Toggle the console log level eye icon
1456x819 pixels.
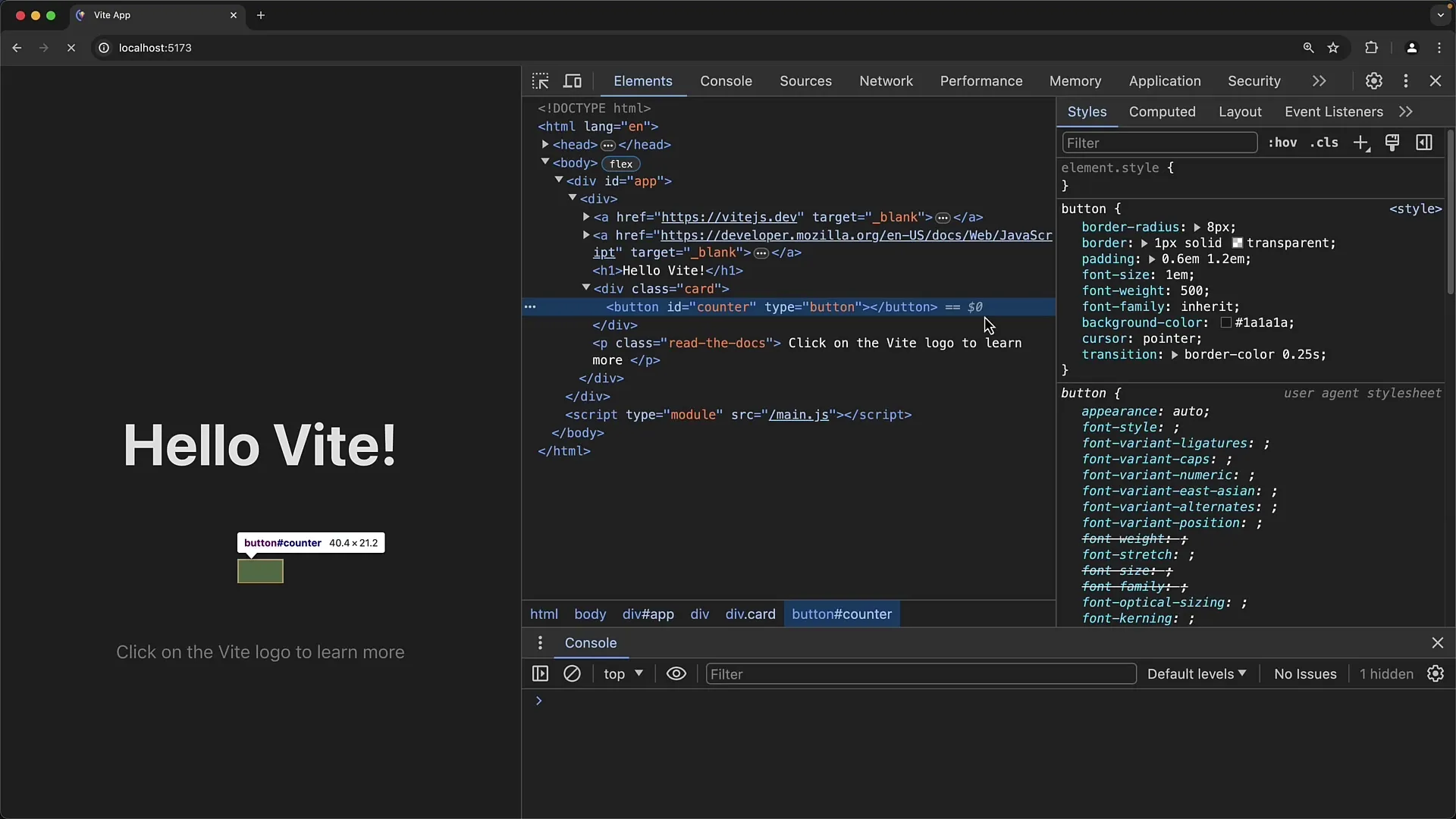click(x=676, y=673)
